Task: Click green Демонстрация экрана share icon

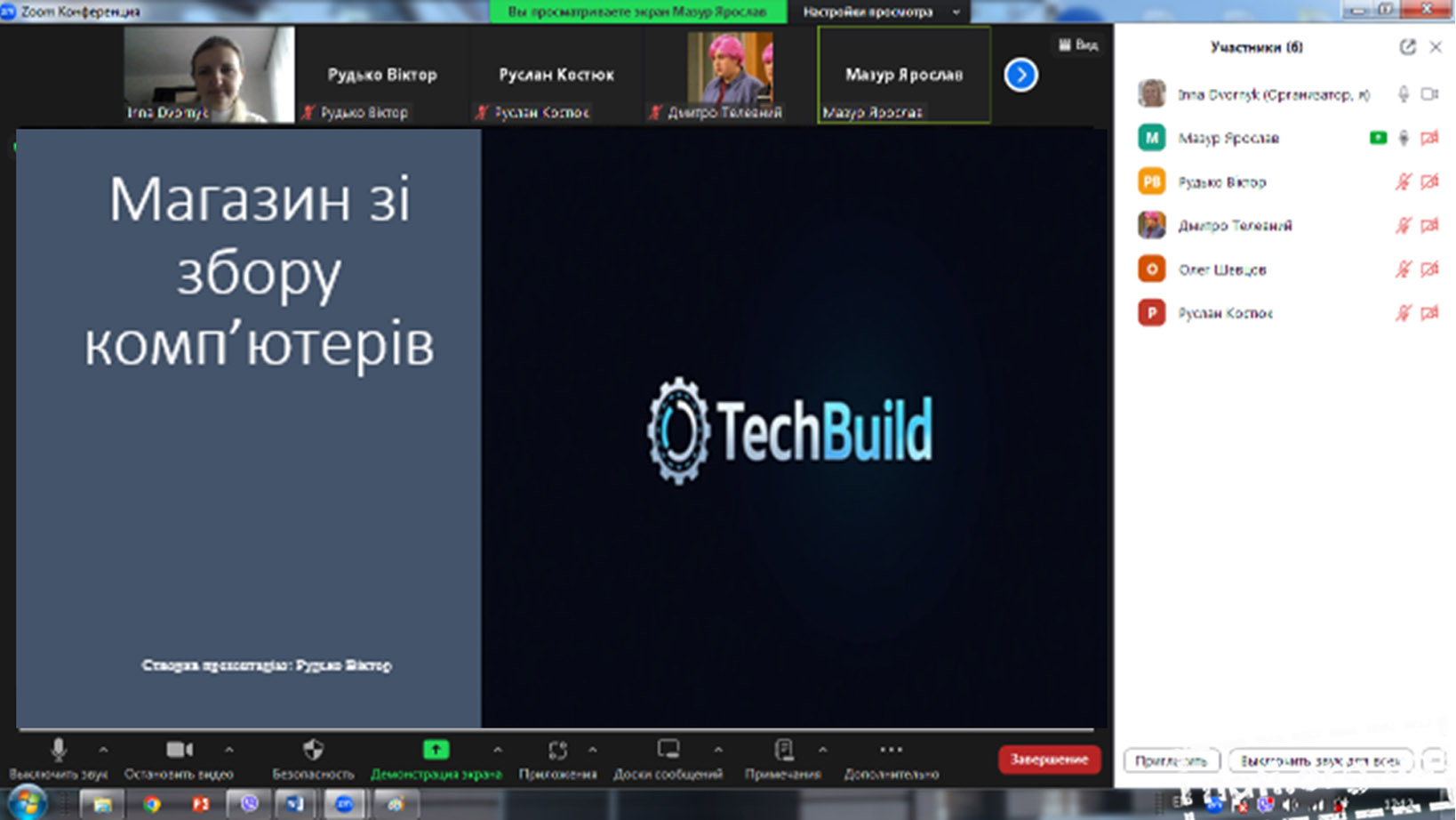Action: click(436, 750)
